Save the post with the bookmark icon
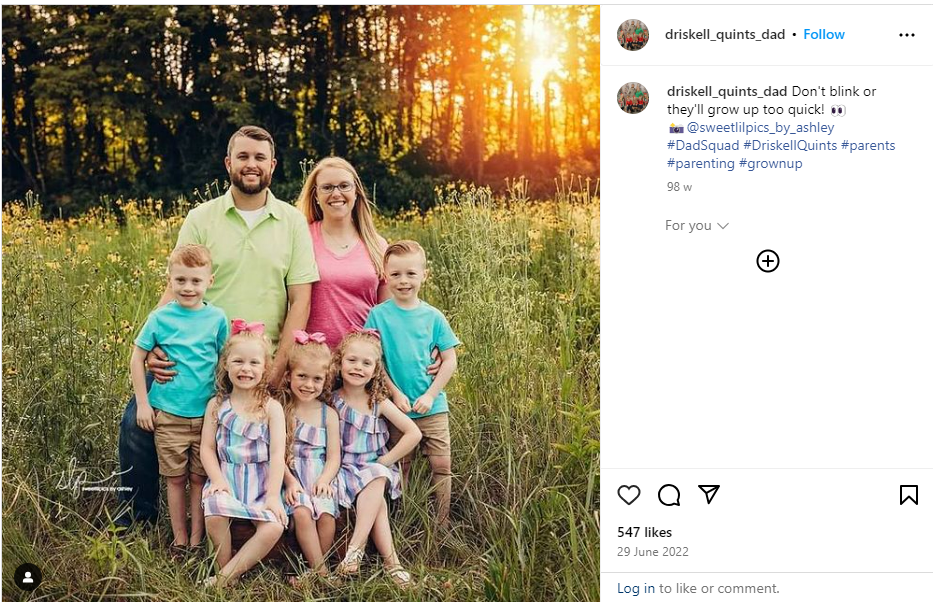This screenshot has height=602, width=933. point(908,495)
